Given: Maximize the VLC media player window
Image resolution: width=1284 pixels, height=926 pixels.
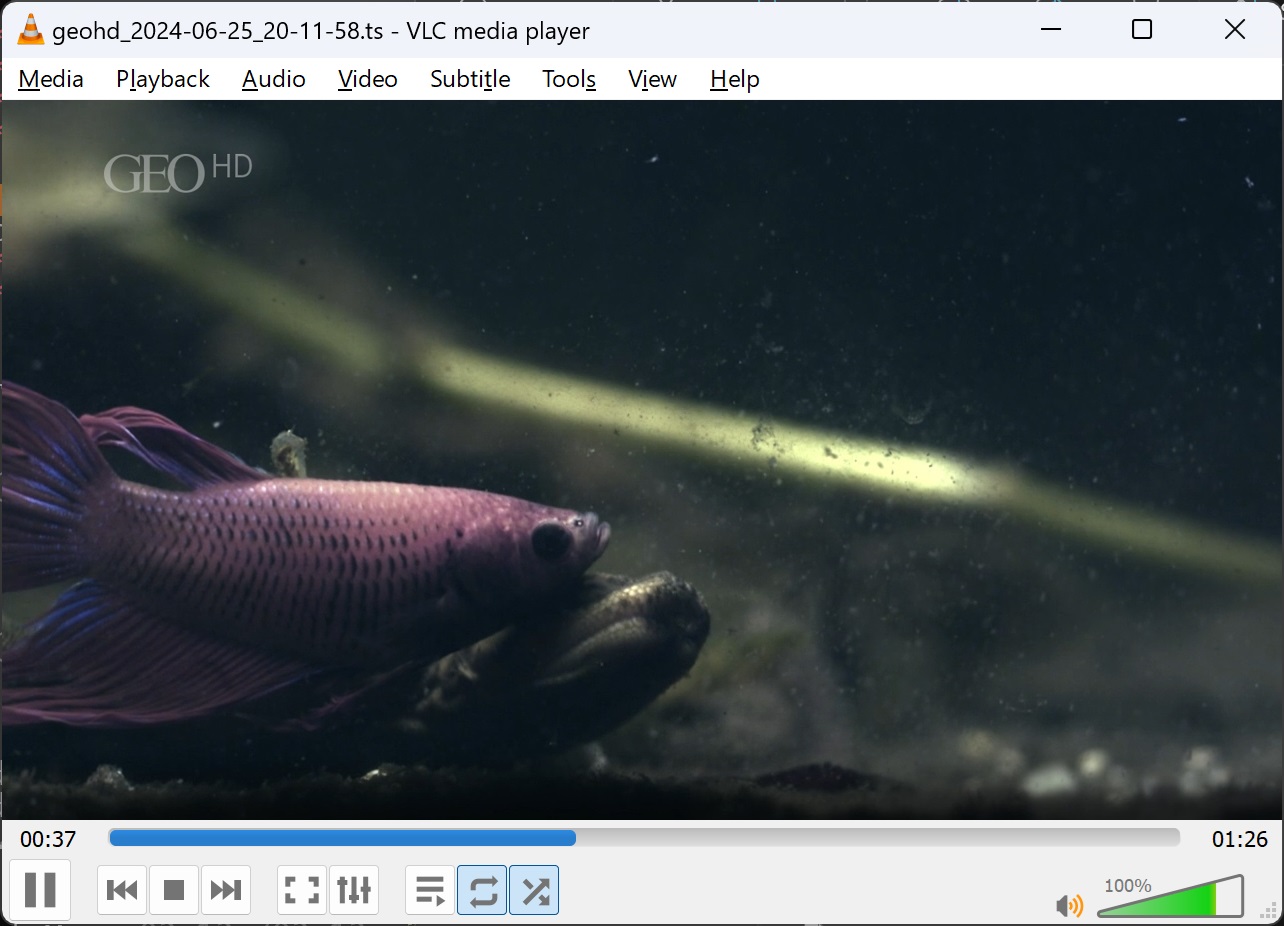Looking at the screenshot, I should point(1142,30).
